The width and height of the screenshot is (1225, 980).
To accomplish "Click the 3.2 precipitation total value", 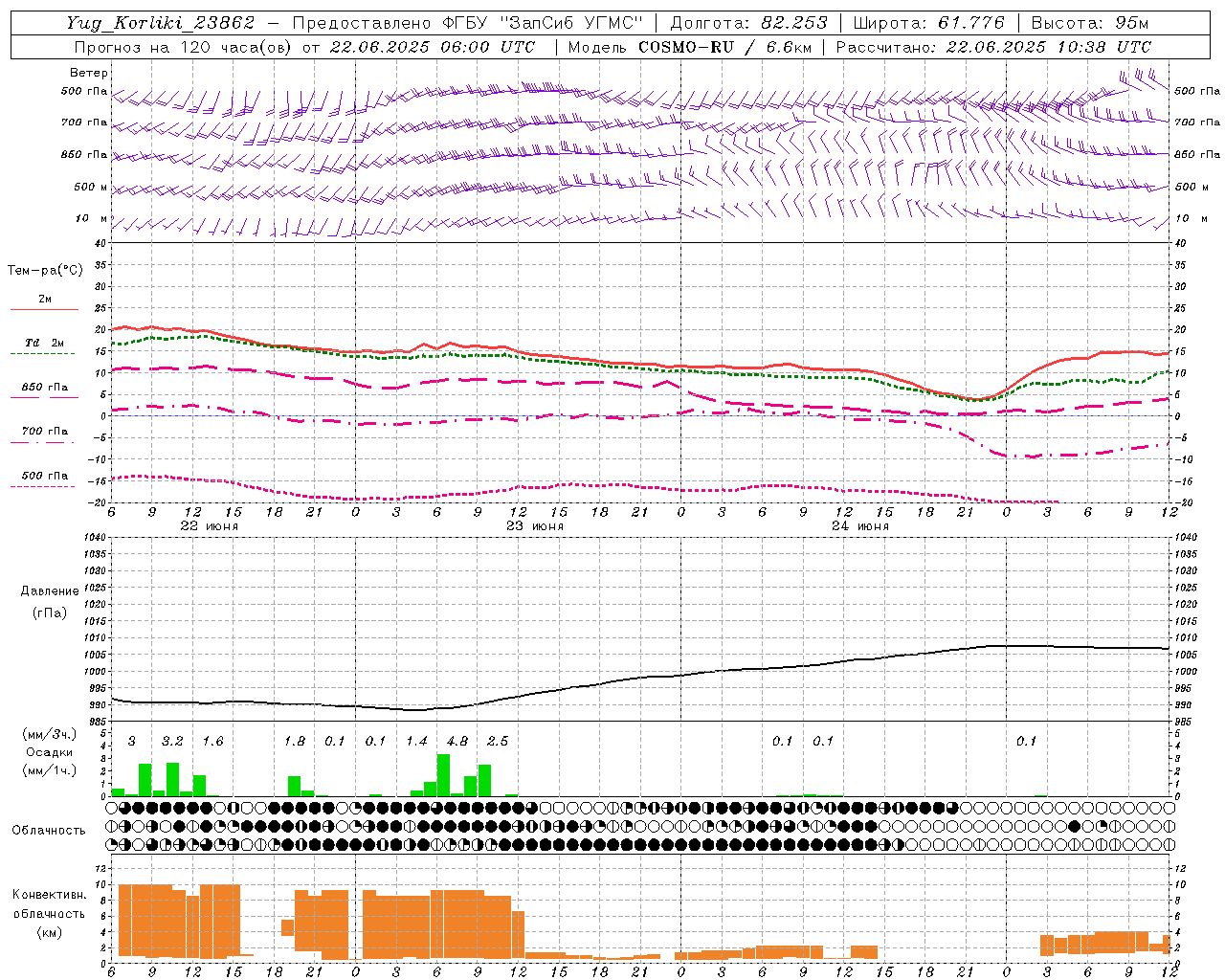I will point(172,742).
